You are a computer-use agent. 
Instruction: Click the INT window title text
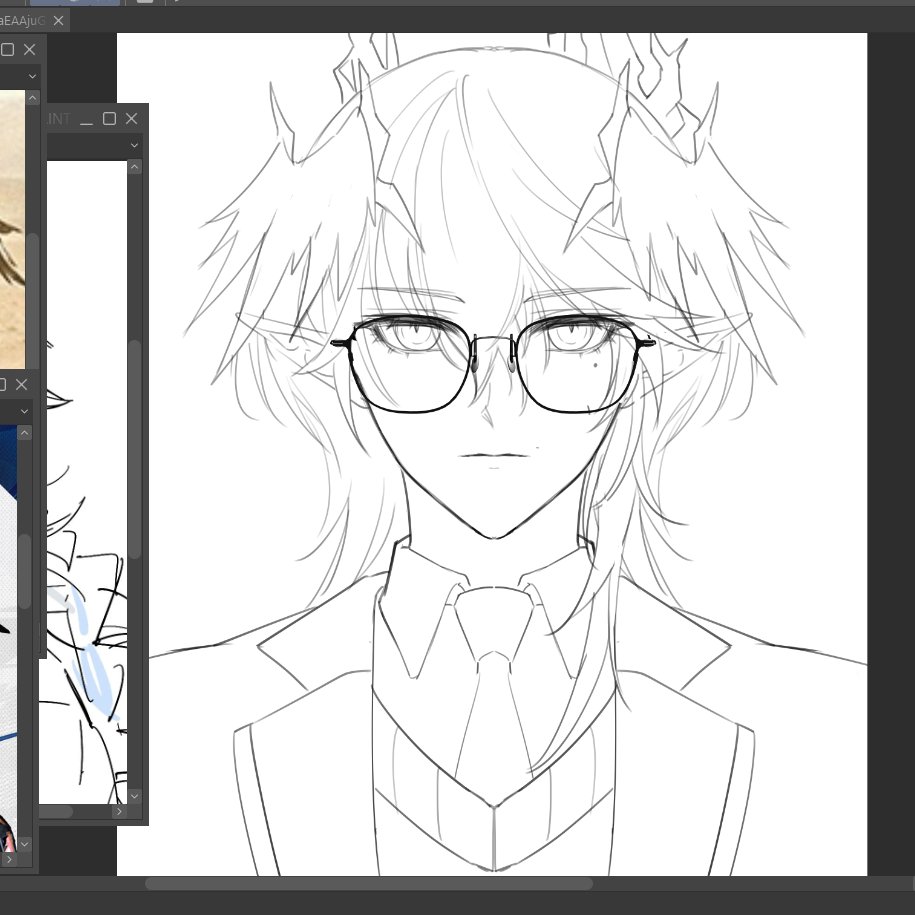tap(59, 119)
